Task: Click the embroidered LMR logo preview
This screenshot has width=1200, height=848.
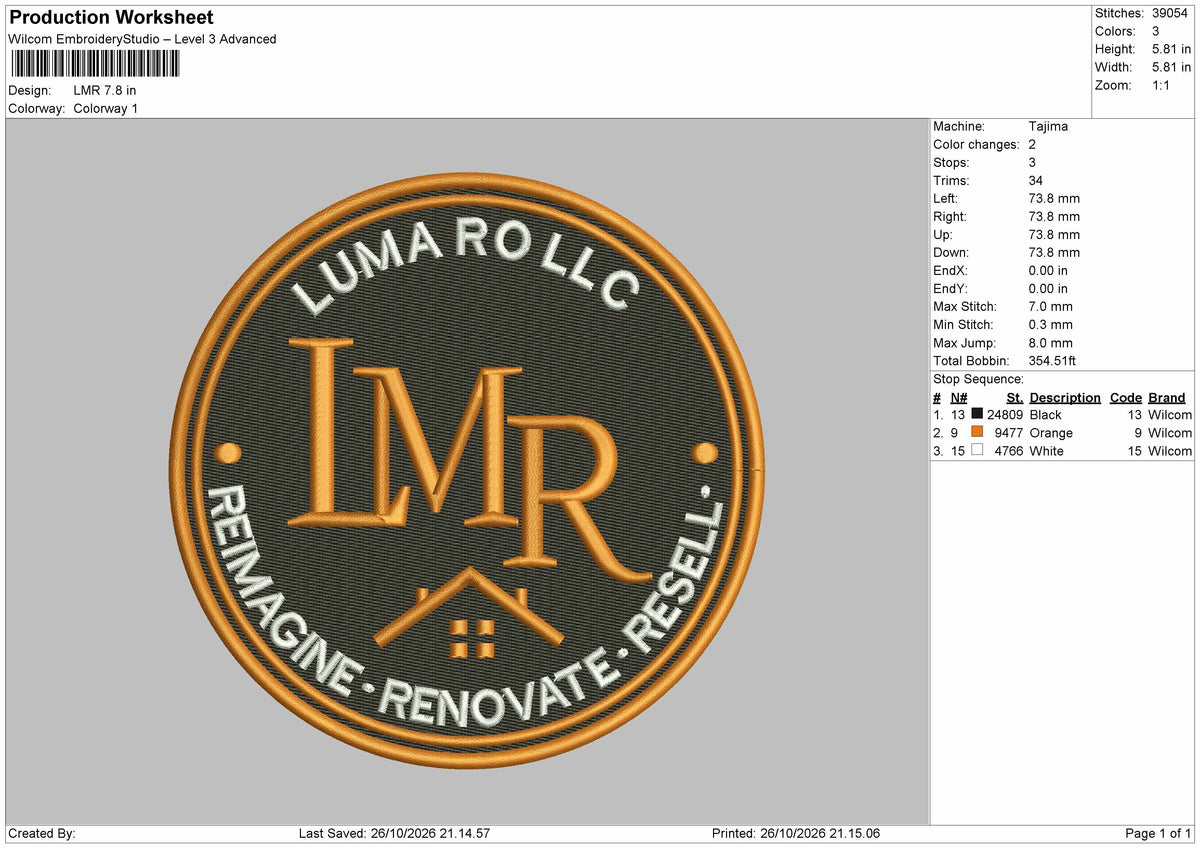Action: click(467, 471)
